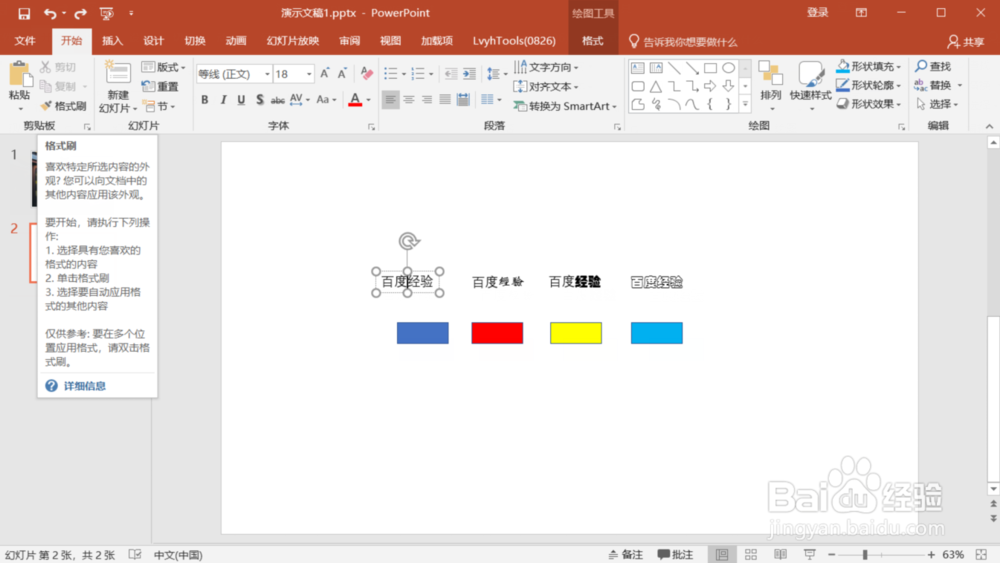Toggle align left paragraph
This screenshot has height=563, width=1000.
390,99
